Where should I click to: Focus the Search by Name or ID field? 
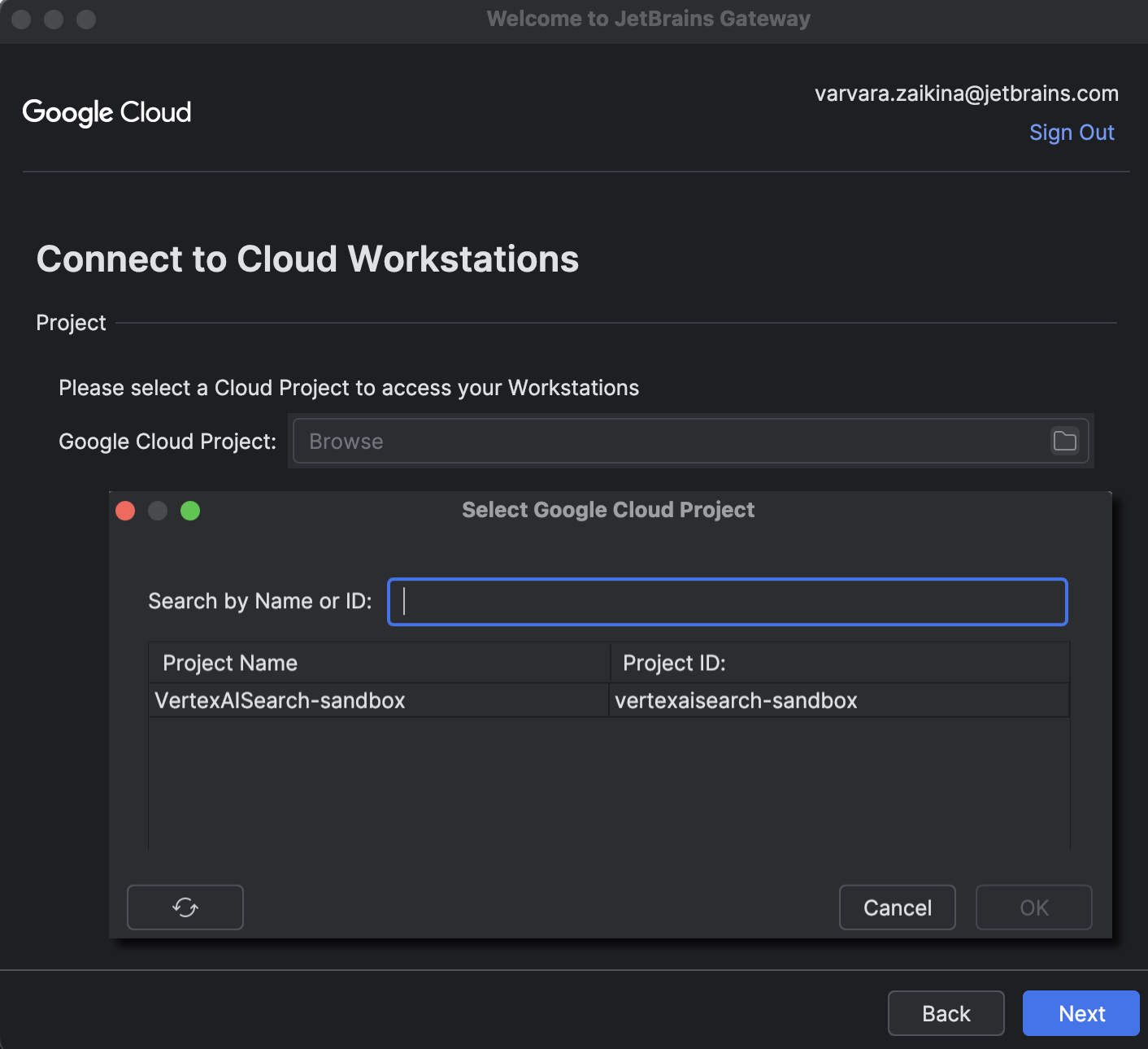pyautogui.click(x=726, y=602)
